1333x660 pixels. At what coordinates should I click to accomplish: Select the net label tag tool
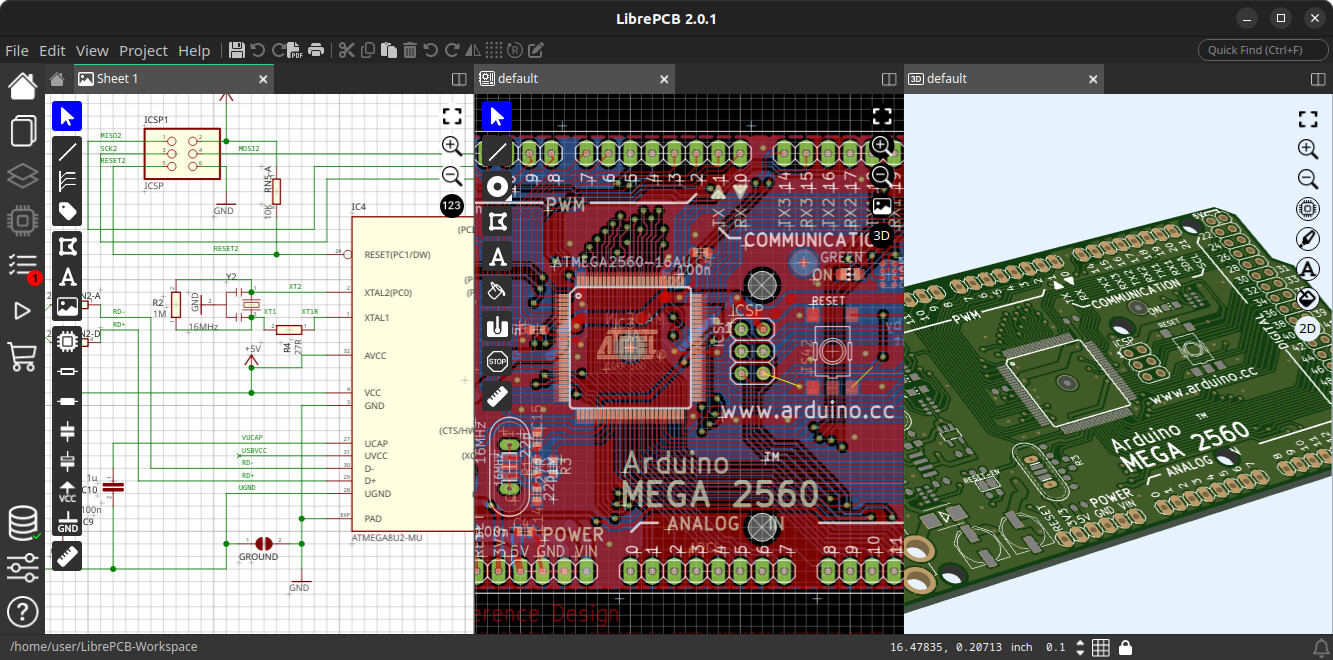point(67,211)
